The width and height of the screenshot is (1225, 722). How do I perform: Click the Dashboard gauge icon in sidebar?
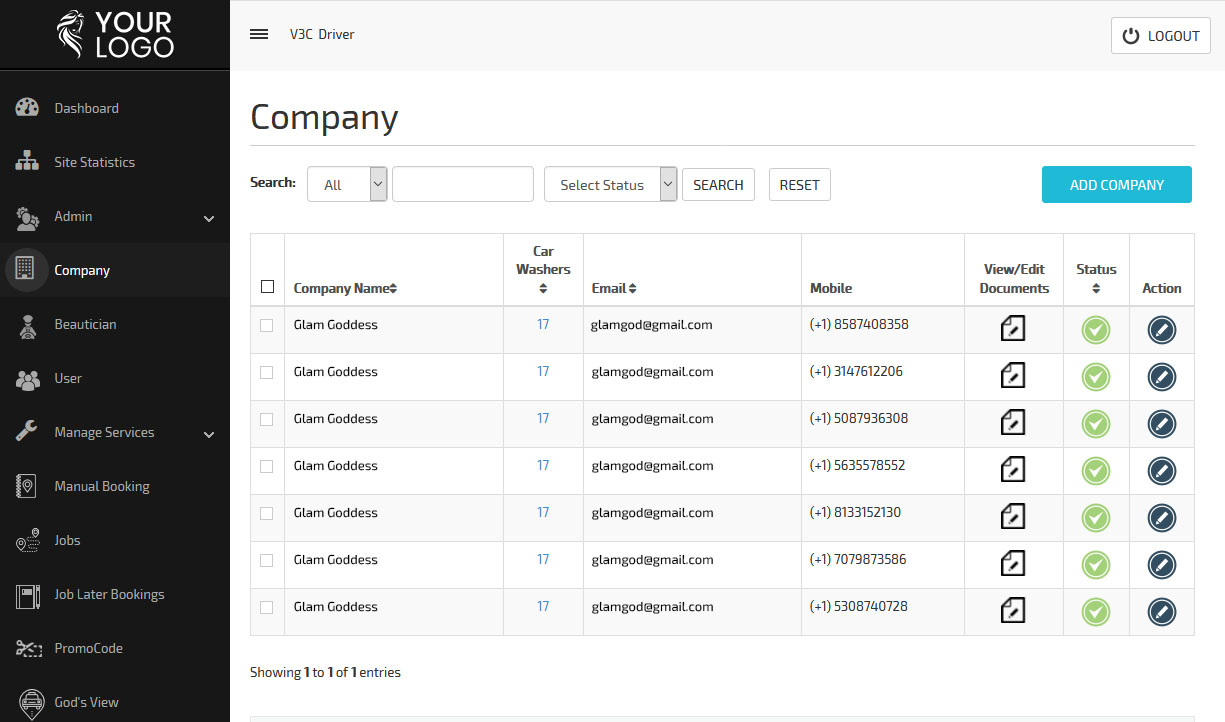point(27,108)
